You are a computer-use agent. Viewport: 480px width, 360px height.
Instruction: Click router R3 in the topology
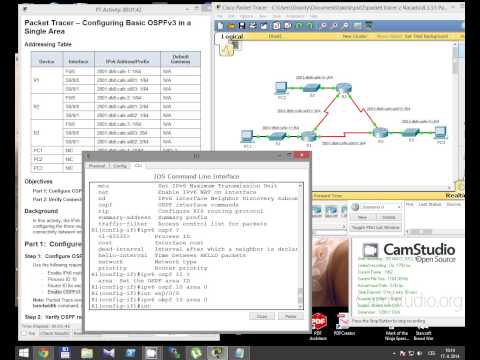380,133
